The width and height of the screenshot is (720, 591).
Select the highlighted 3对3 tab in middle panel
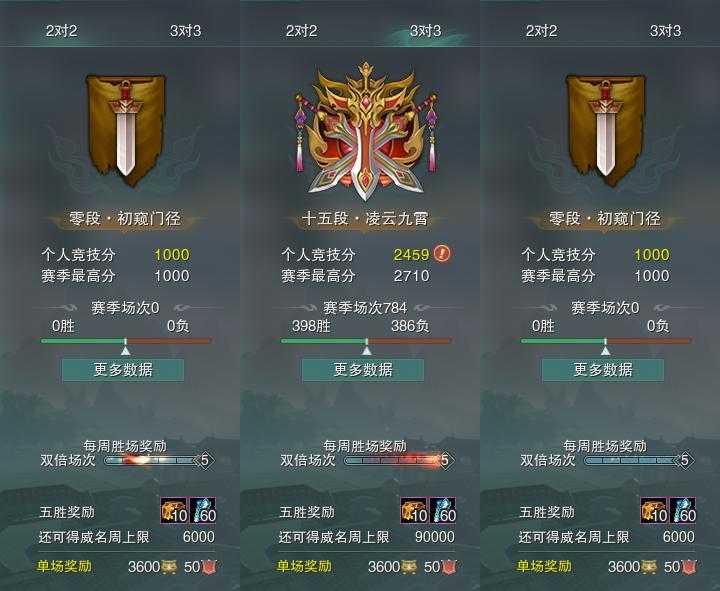425,31
